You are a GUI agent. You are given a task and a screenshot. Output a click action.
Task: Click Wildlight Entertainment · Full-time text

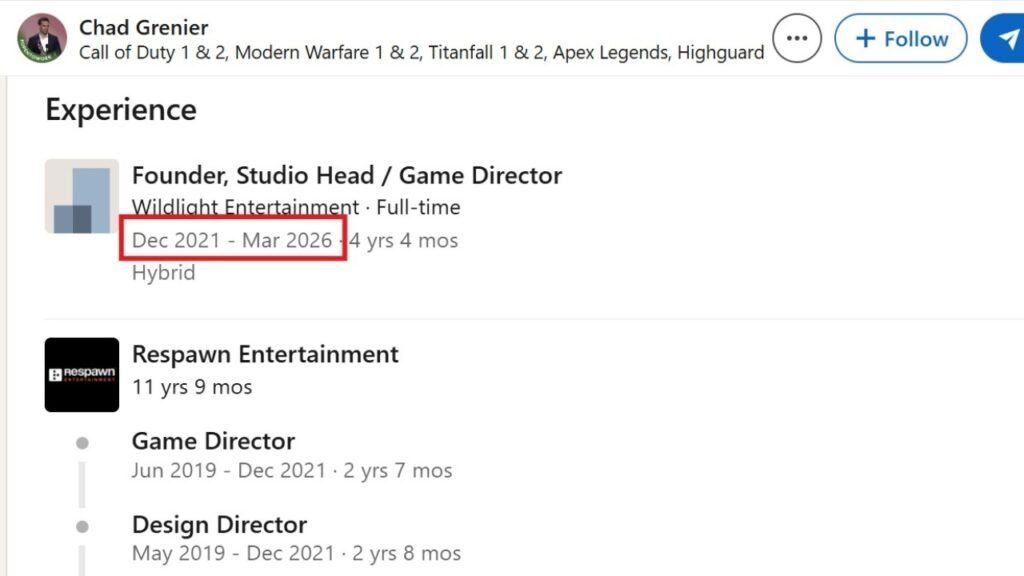pyautogui.click(x=296, y=208)
